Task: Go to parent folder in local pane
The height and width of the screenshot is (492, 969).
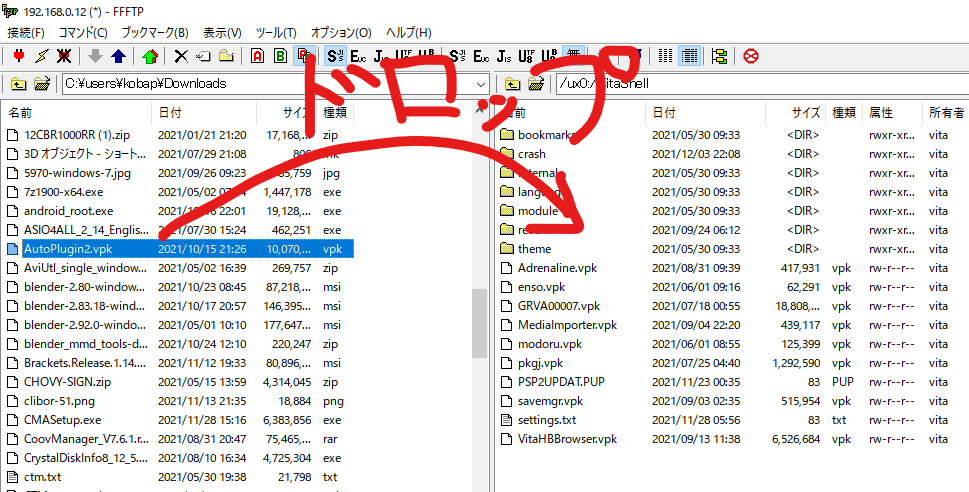Action: 19,83
